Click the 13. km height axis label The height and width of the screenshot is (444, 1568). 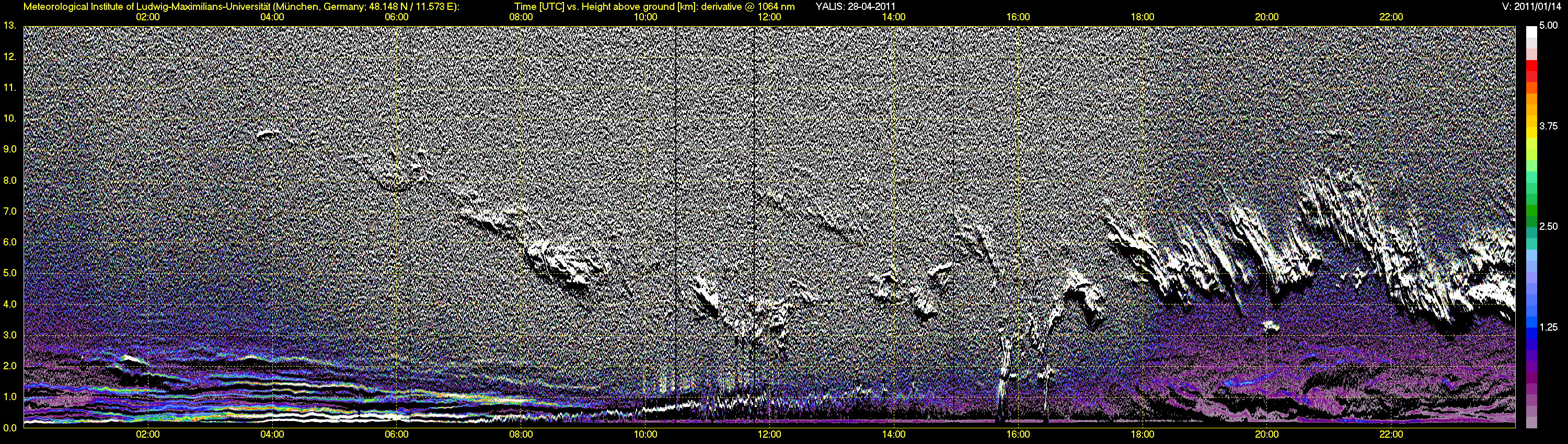[x=10, y=26]
